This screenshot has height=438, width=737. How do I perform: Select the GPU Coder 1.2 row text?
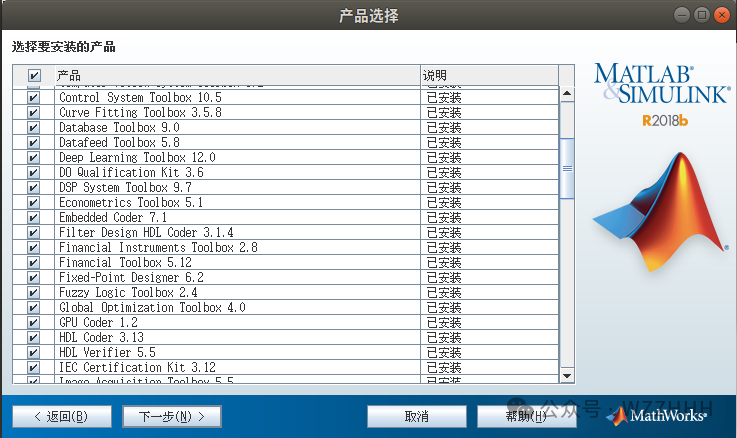98,322
